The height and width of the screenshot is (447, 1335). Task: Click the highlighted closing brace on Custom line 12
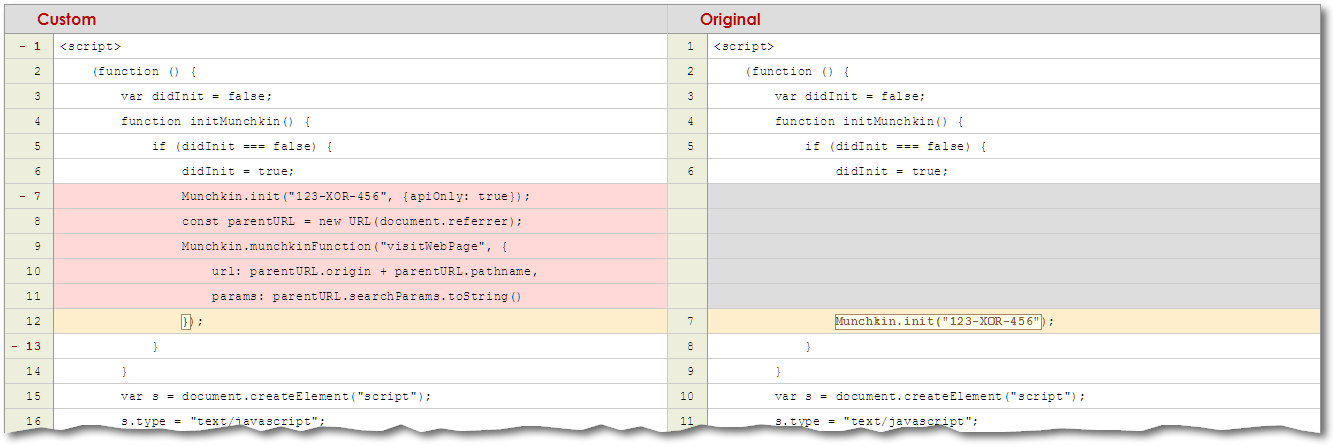(x=186, y=321)
